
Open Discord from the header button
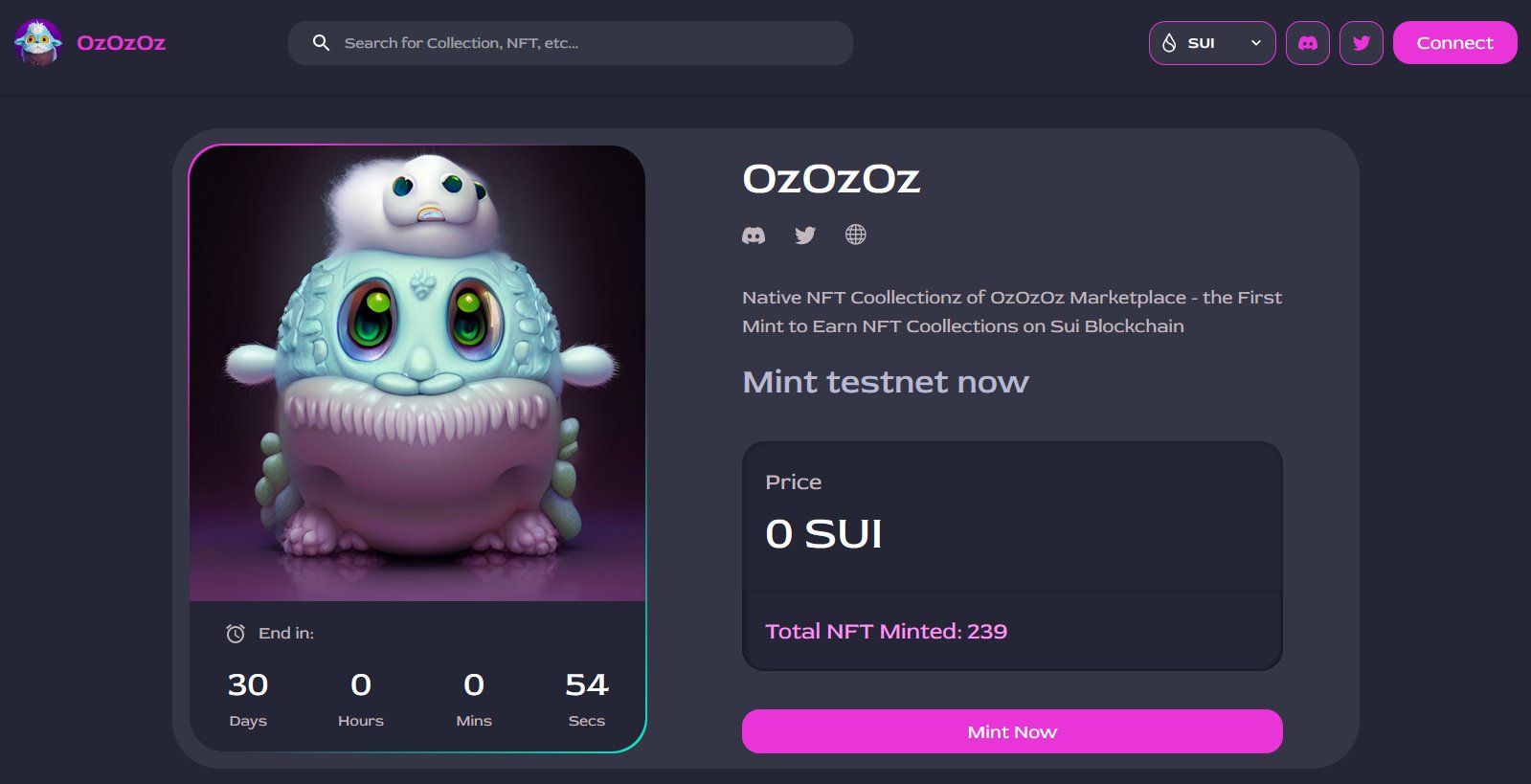click(1307, 43)
